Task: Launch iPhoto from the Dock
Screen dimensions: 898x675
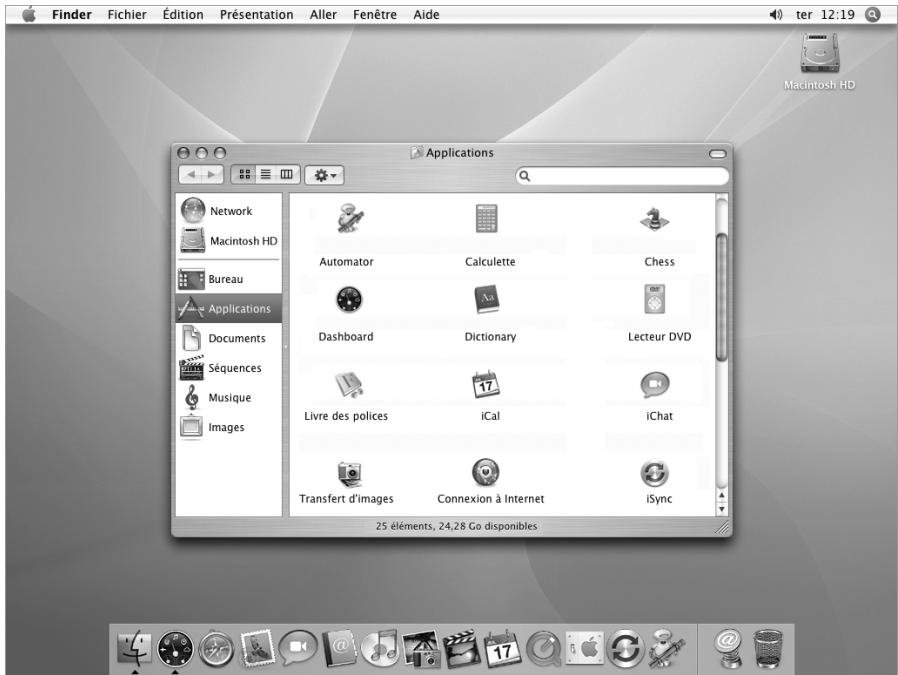Action: [x=421, y=649]
